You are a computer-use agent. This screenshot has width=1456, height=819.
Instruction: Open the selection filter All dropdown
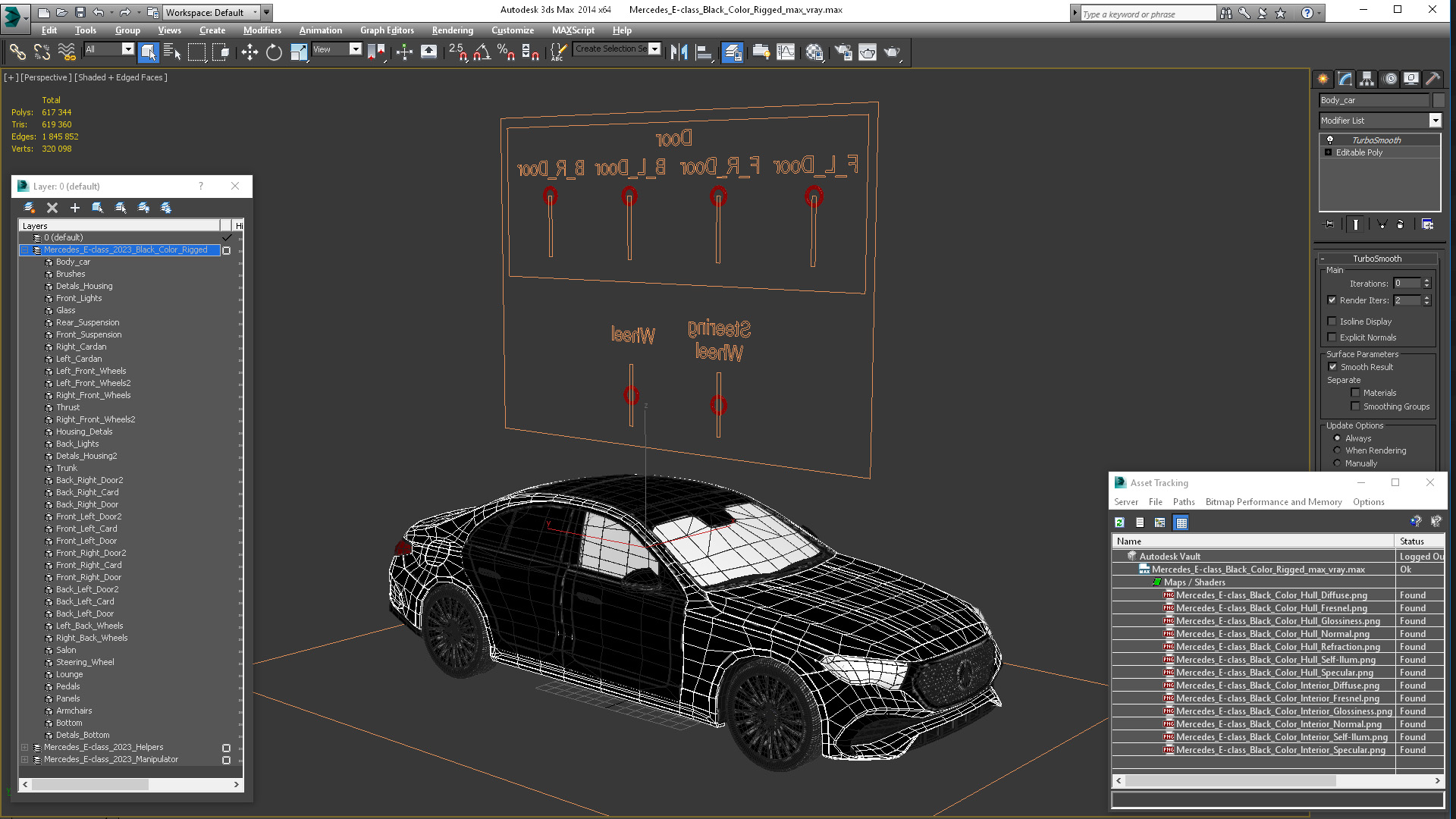(127, 49)
